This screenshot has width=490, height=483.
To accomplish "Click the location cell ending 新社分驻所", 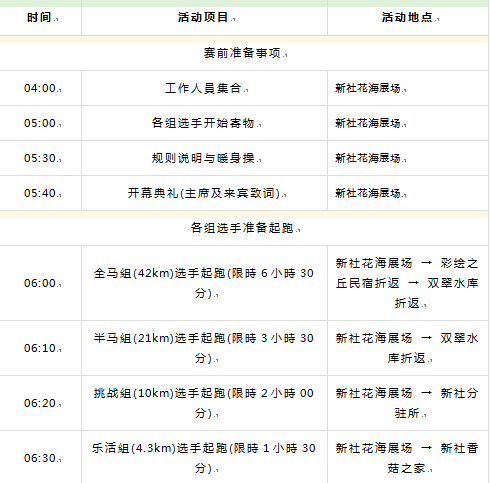I will 408,403.
